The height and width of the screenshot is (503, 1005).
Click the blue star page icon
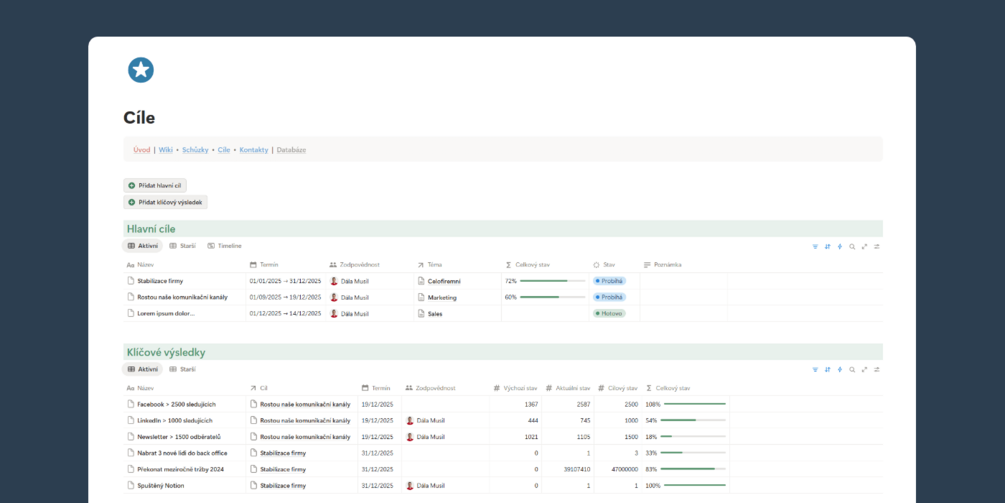[x=141, y=70]
